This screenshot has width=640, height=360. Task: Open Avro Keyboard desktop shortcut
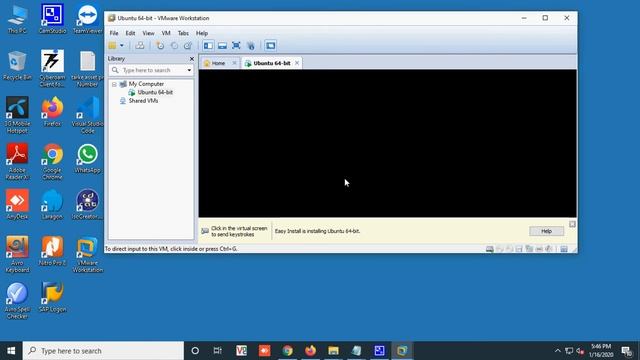pyautogui.click(x=17, y=254)
